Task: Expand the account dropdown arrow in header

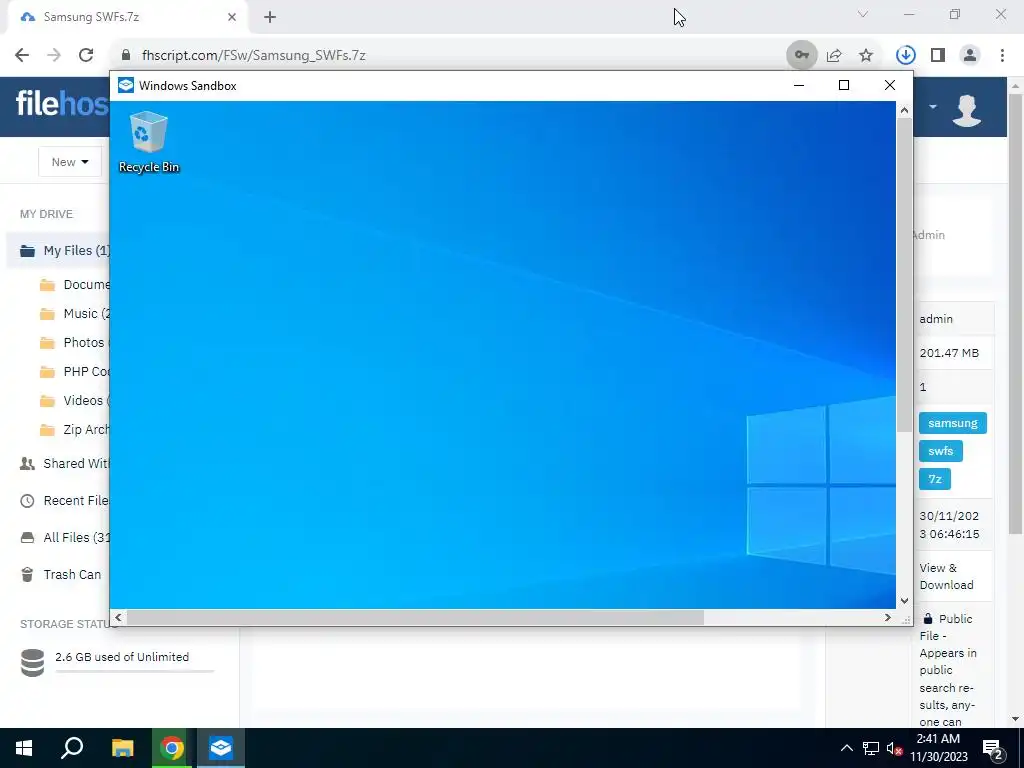Action: (933, 106)
